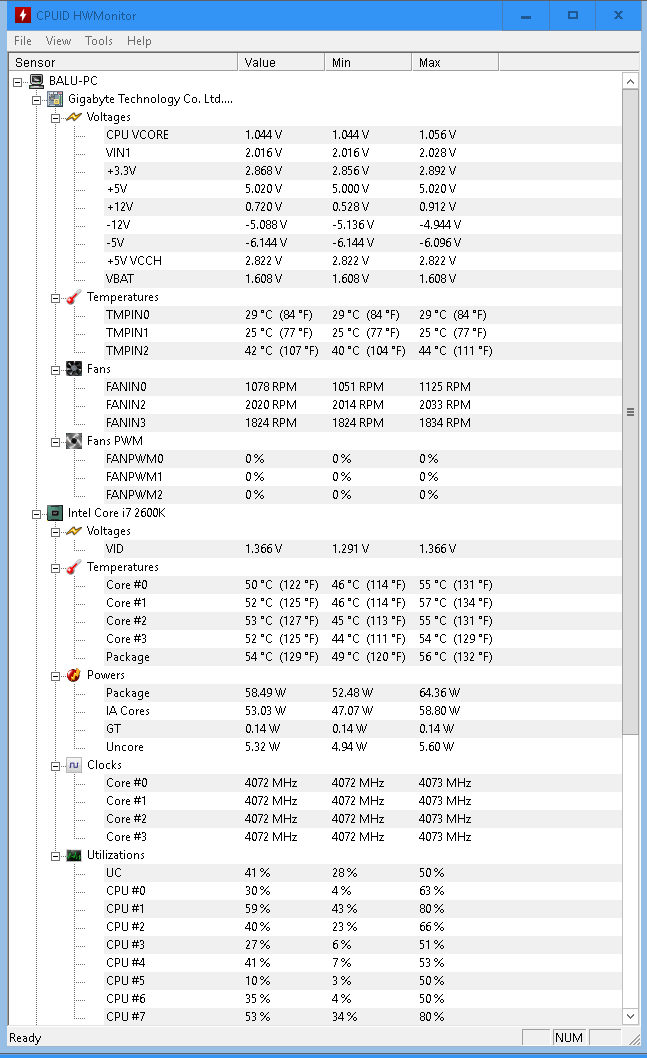The width and height of the screenshot is (647, 1058).
Task: Minimize the HWMonitor window
Action: 526,15
